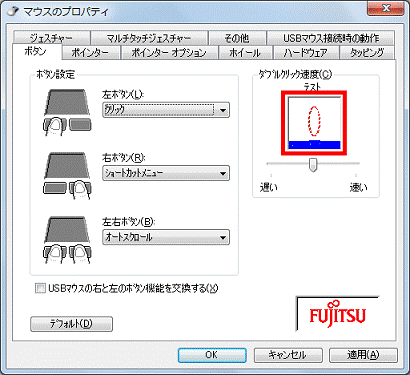Open the その他 tab
The image size is (410, 375).
[x=237, y=38]
